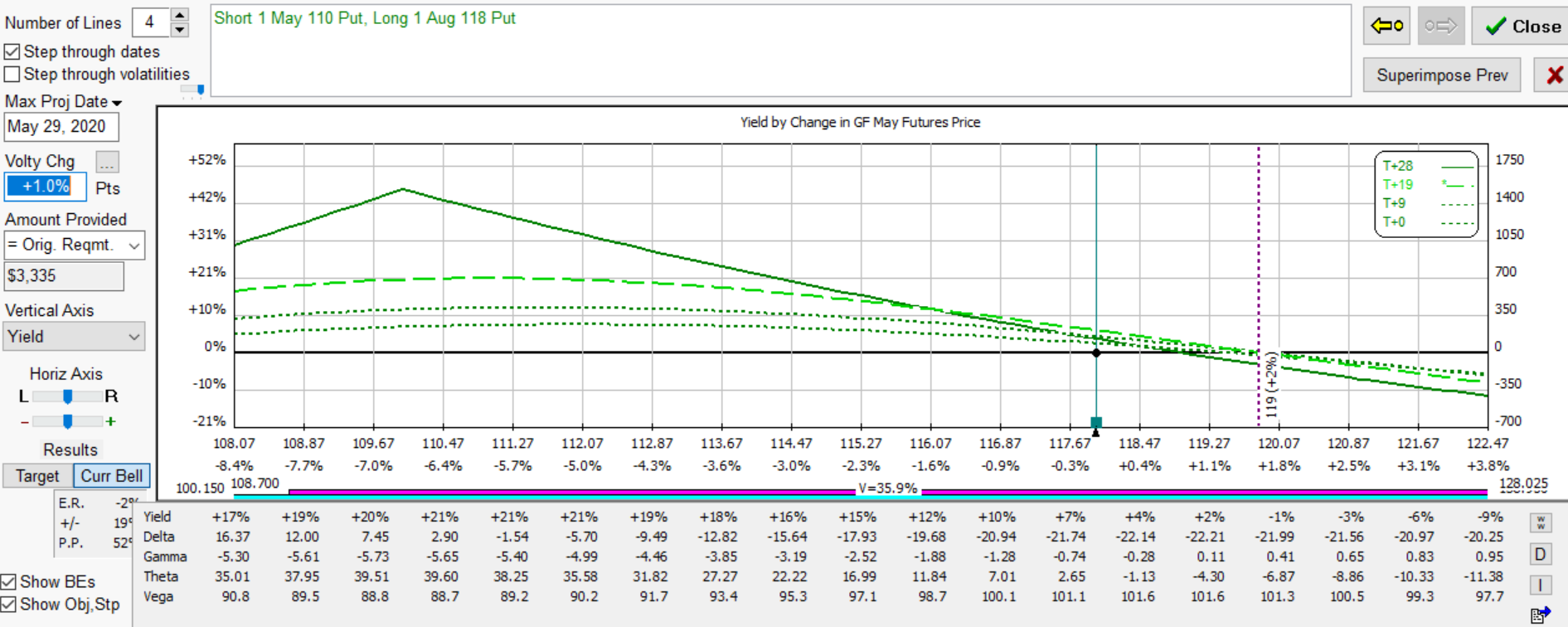Viewport: 1568px width, 627px height.
Task: Click the strategy description text box
Action: click(780, 51)
